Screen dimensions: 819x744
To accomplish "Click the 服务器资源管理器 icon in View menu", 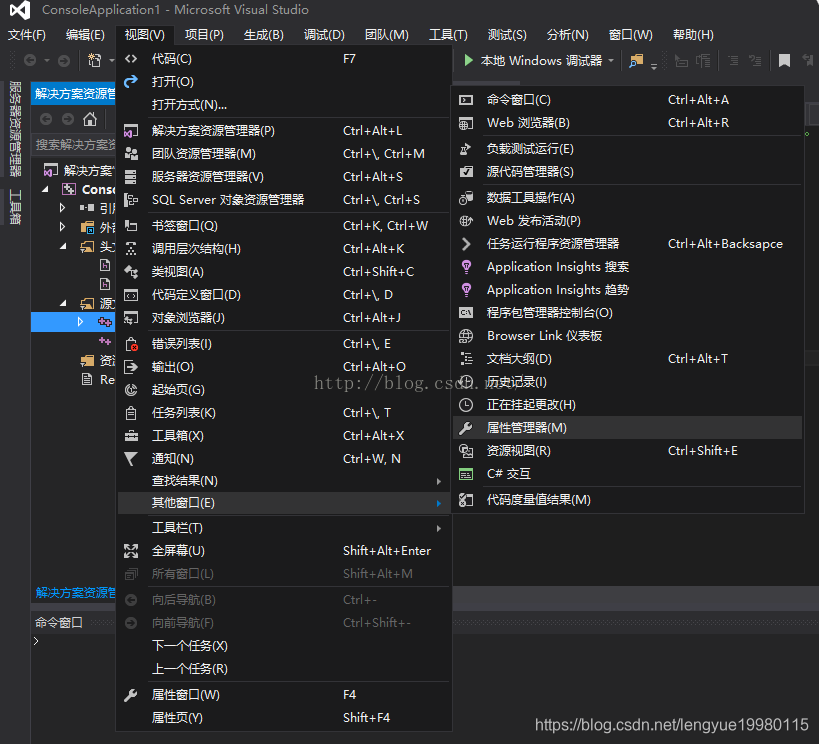I will pyautogui.click(x=131, y=177).
